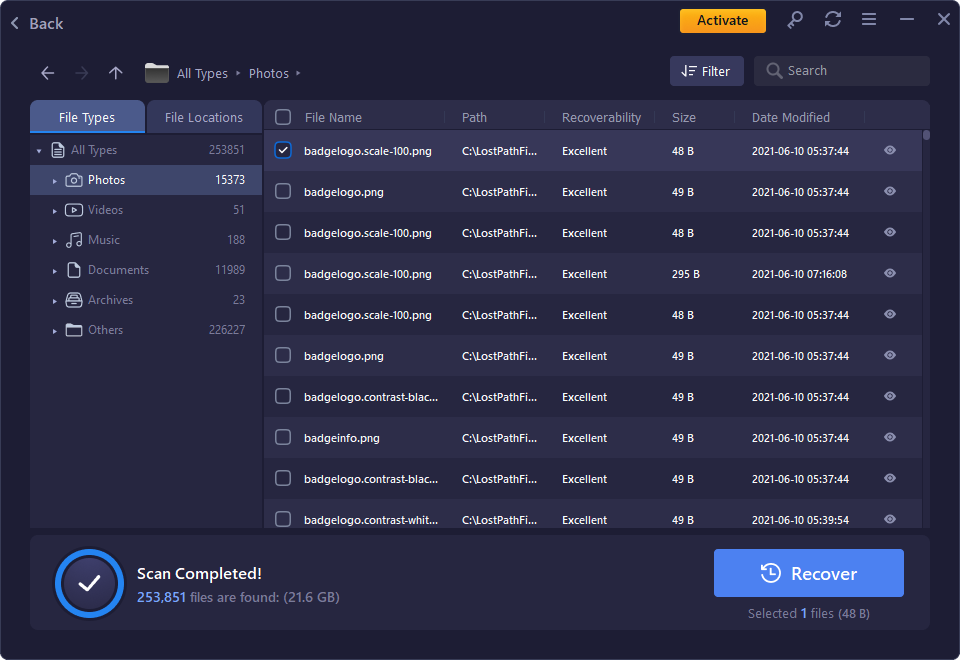Click the refresh scan icon
This screenshot has height=660, width=960.
pos(833,18)
